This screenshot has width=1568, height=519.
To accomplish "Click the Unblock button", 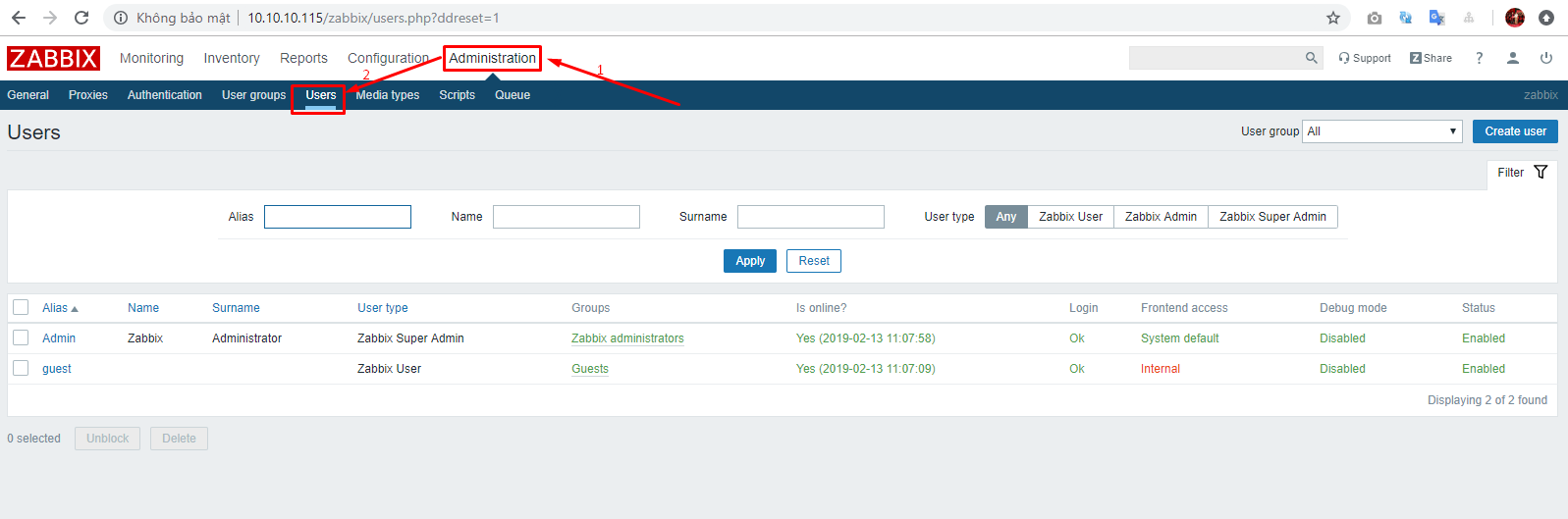I will click(x=107, y=439).
